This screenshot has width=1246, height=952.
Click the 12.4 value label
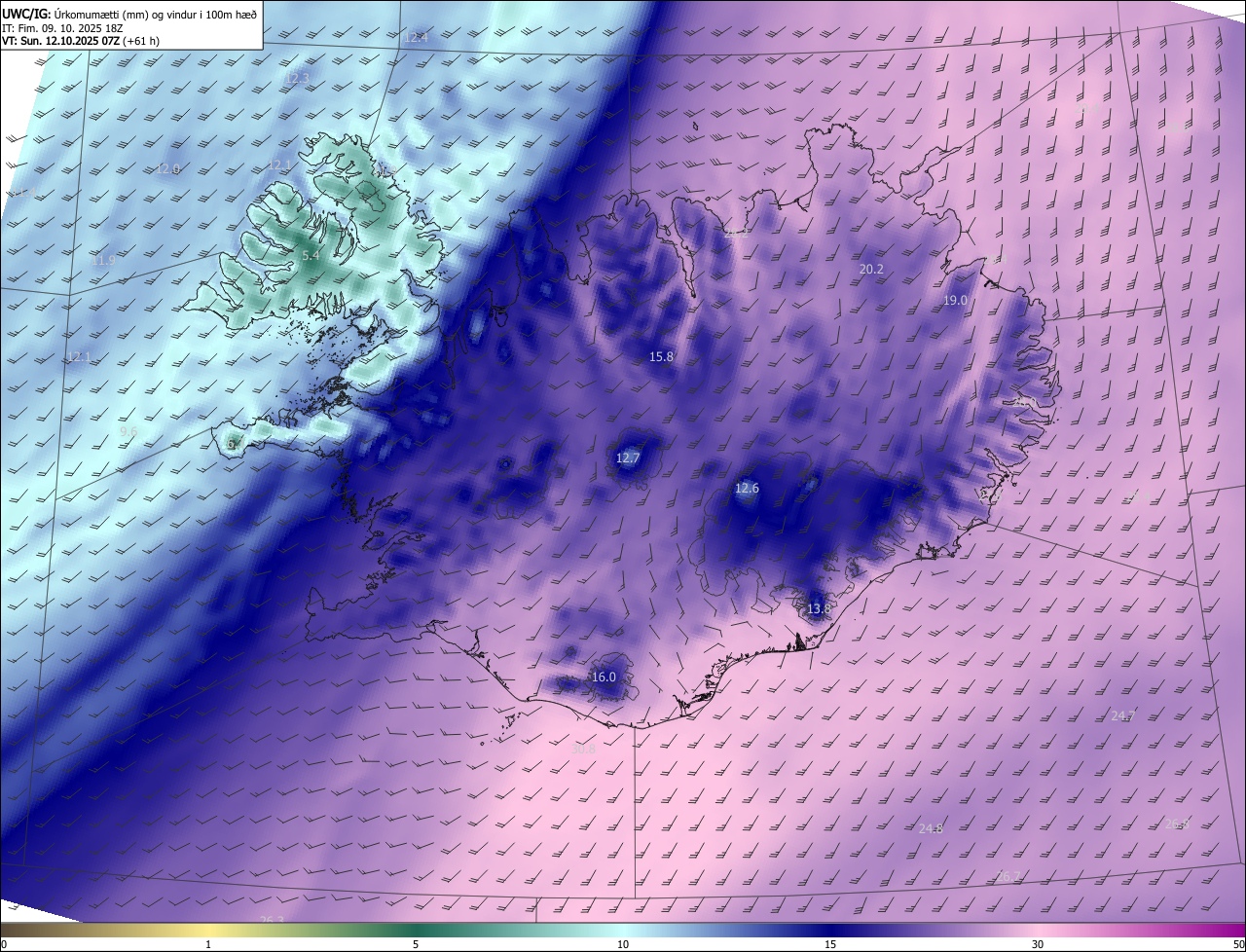[x=416, y=38]
